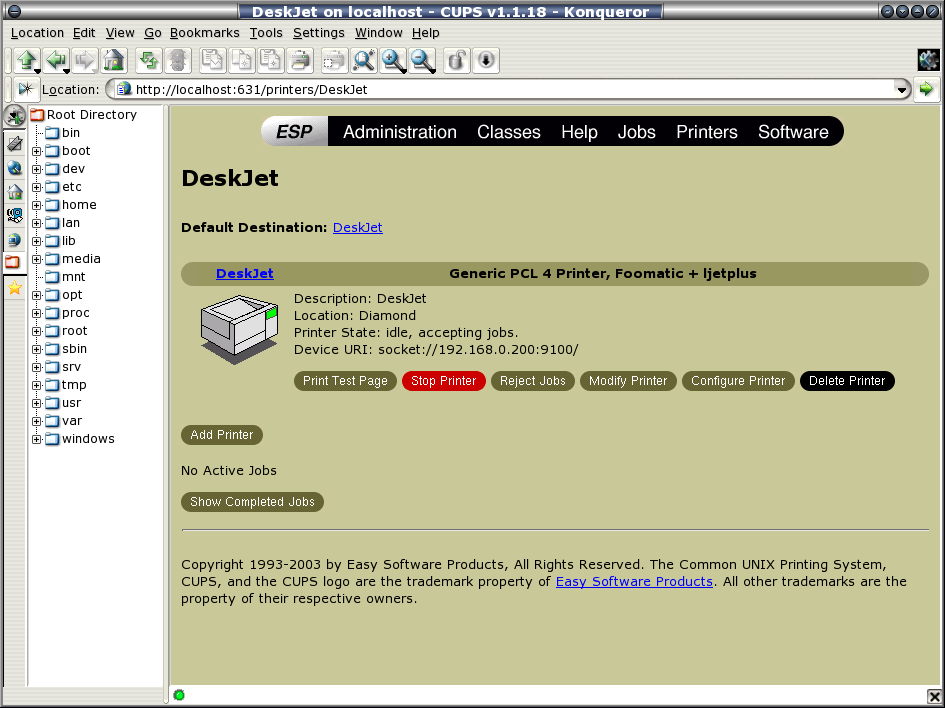Viewport: 945px width, 708px height.
Task: Open the sidebar Services globe-computer tab
Action: (x=14, y=239)
